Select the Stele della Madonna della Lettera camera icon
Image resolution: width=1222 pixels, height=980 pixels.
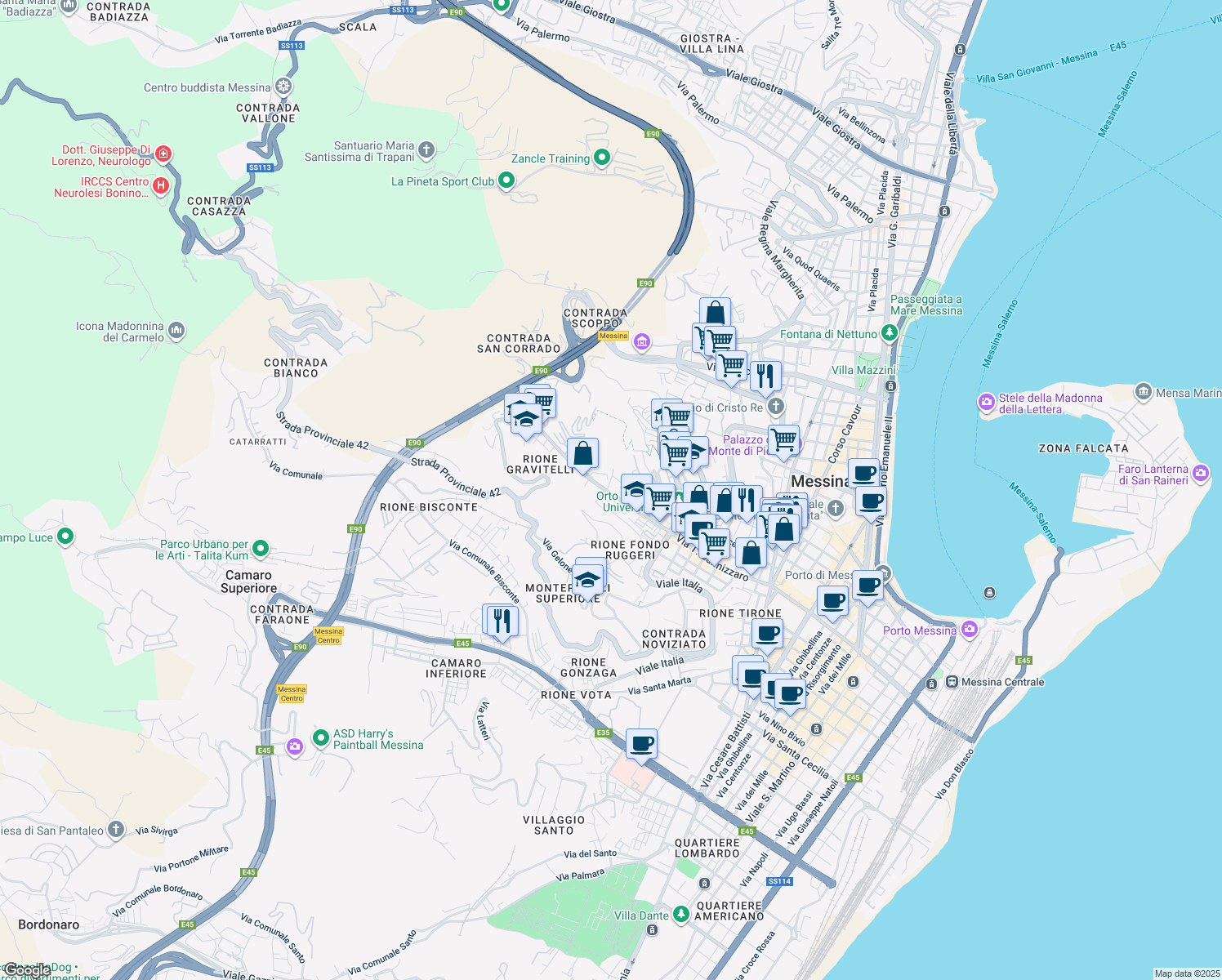click(987, 402)
